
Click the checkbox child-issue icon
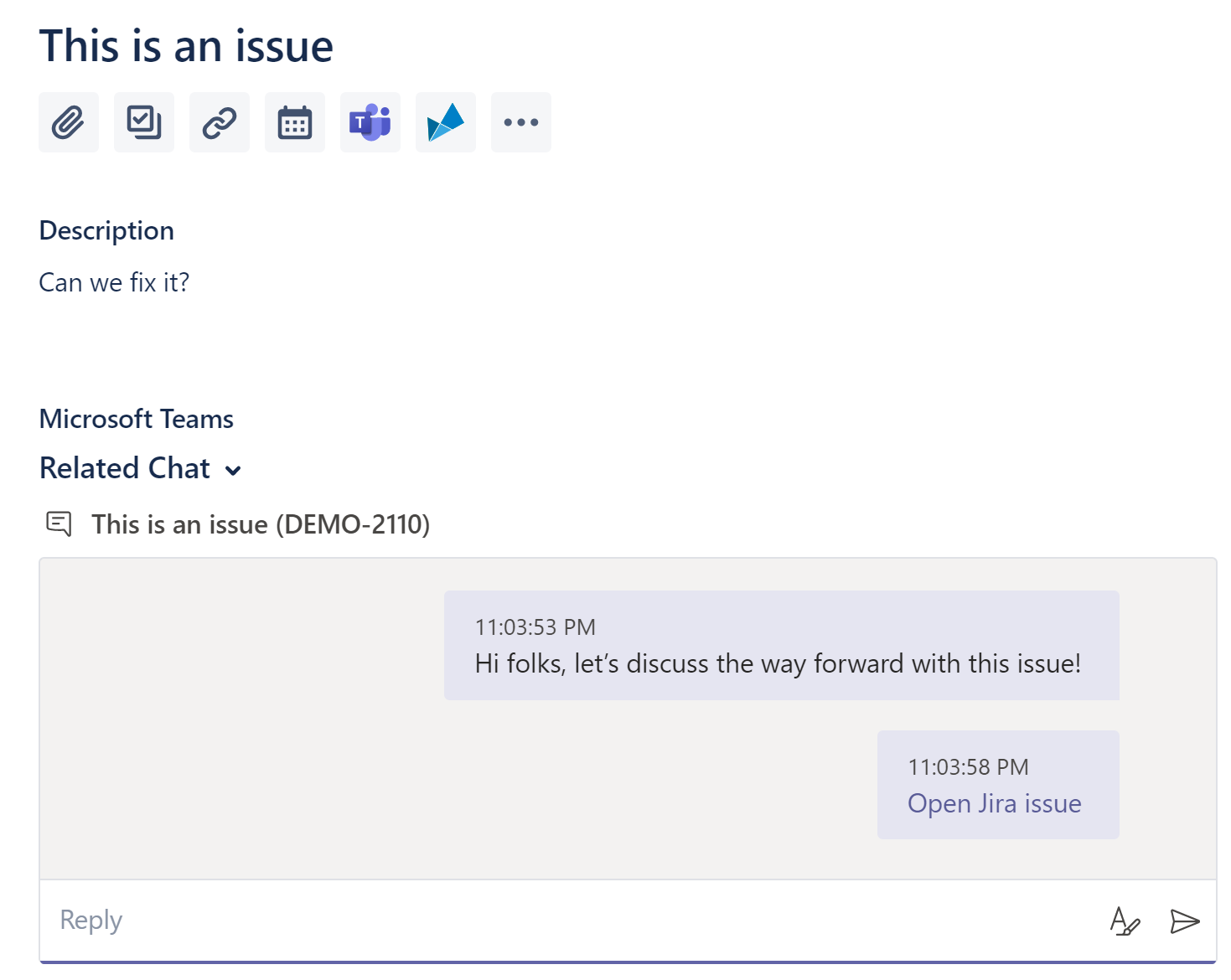(x=144, y=122)
